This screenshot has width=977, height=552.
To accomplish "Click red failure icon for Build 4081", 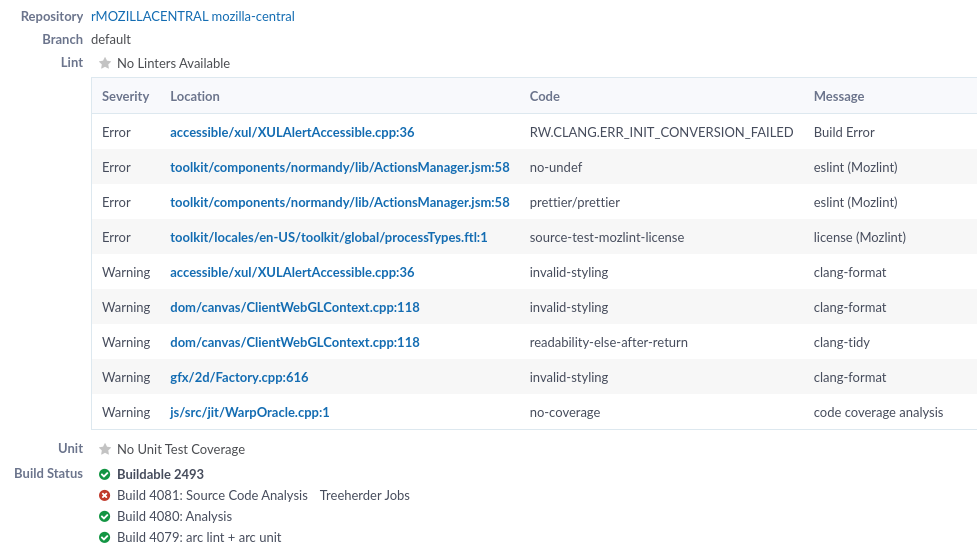I will pos(105,495).
